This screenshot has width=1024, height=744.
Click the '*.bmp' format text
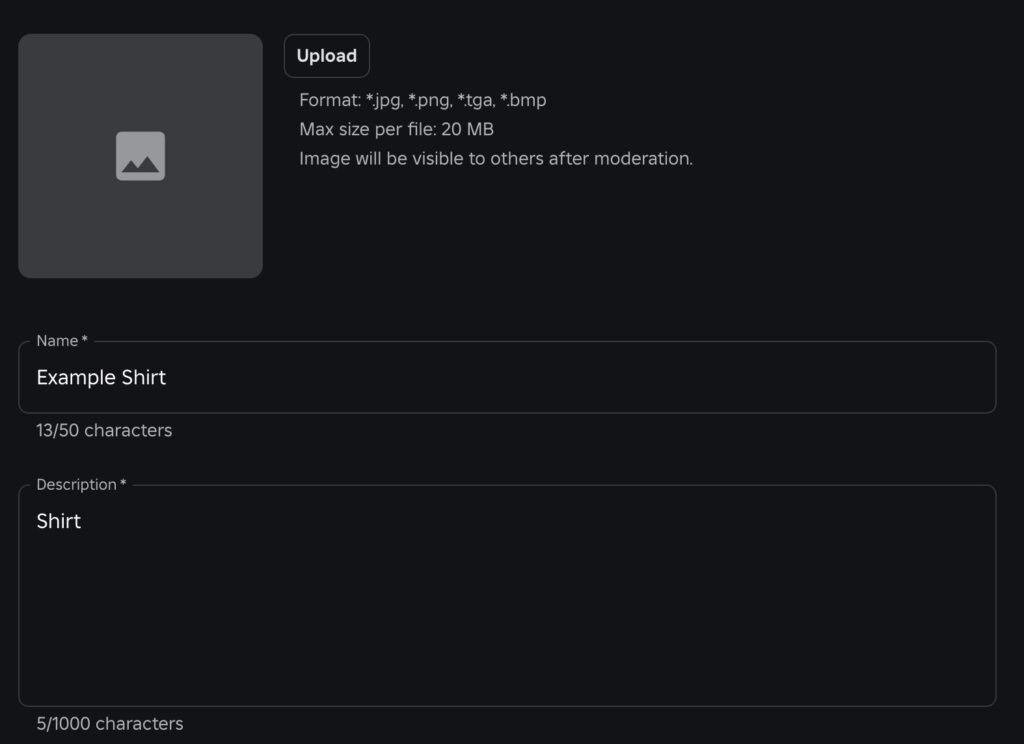click(523, 100)
